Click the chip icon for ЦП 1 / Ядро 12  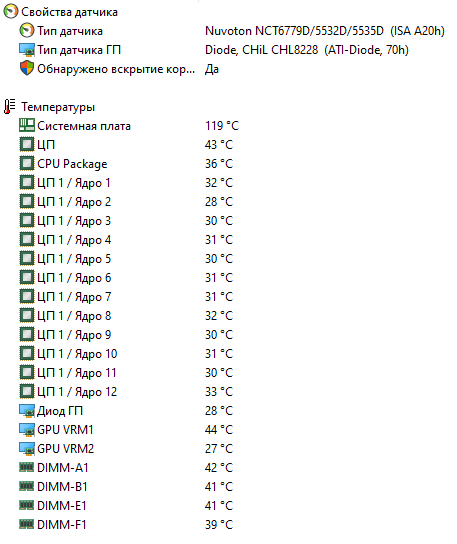(27, 391)
